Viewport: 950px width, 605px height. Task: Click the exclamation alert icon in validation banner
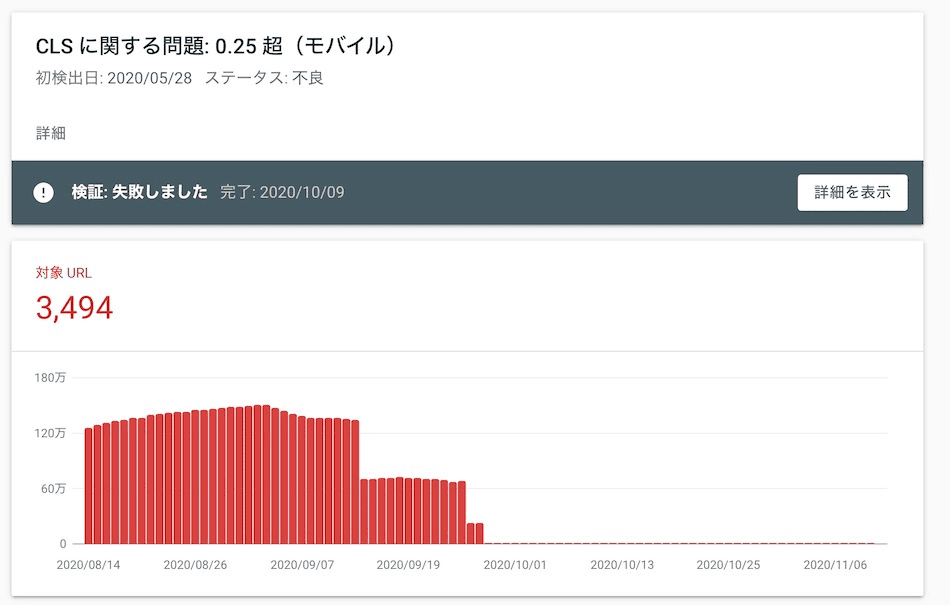pos(43,192)
